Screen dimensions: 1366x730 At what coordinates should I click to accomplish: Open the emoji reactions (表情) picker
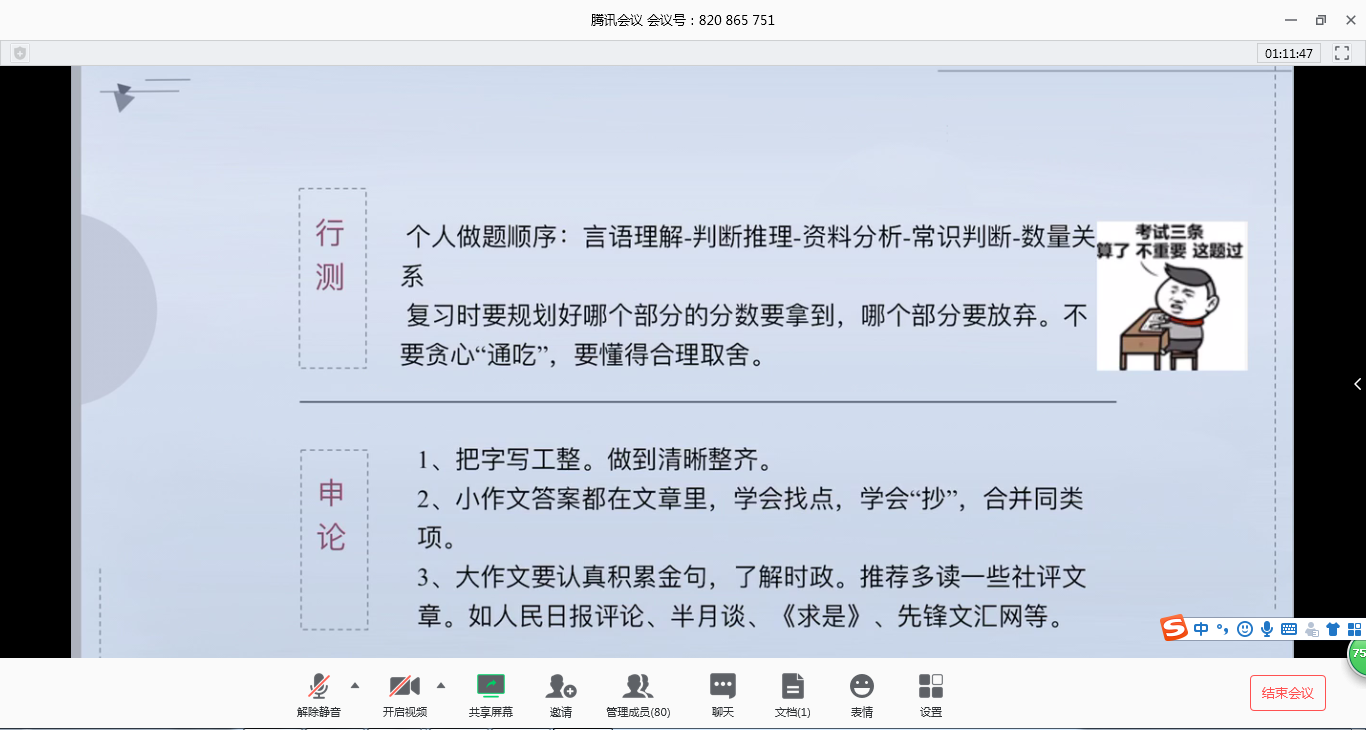(x=862, y=687)
